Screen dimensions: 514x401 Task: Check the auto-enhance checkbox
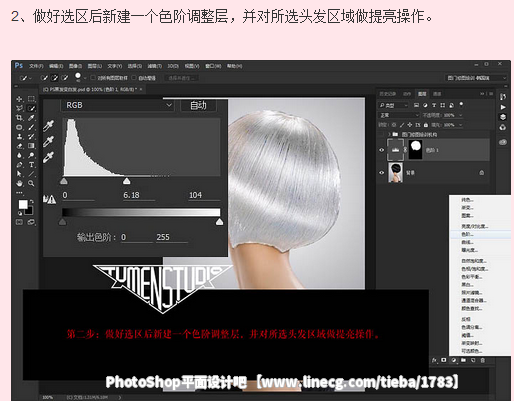click(134, 78)
